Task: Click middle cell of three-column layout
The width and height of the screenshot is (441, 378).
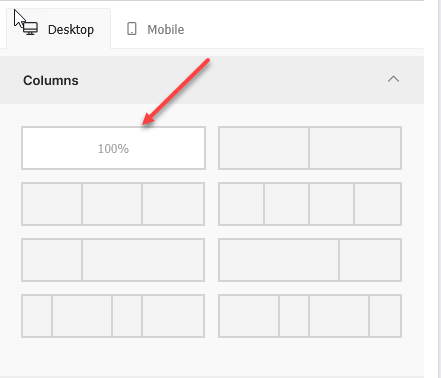Action: click(x=112, y=204)
